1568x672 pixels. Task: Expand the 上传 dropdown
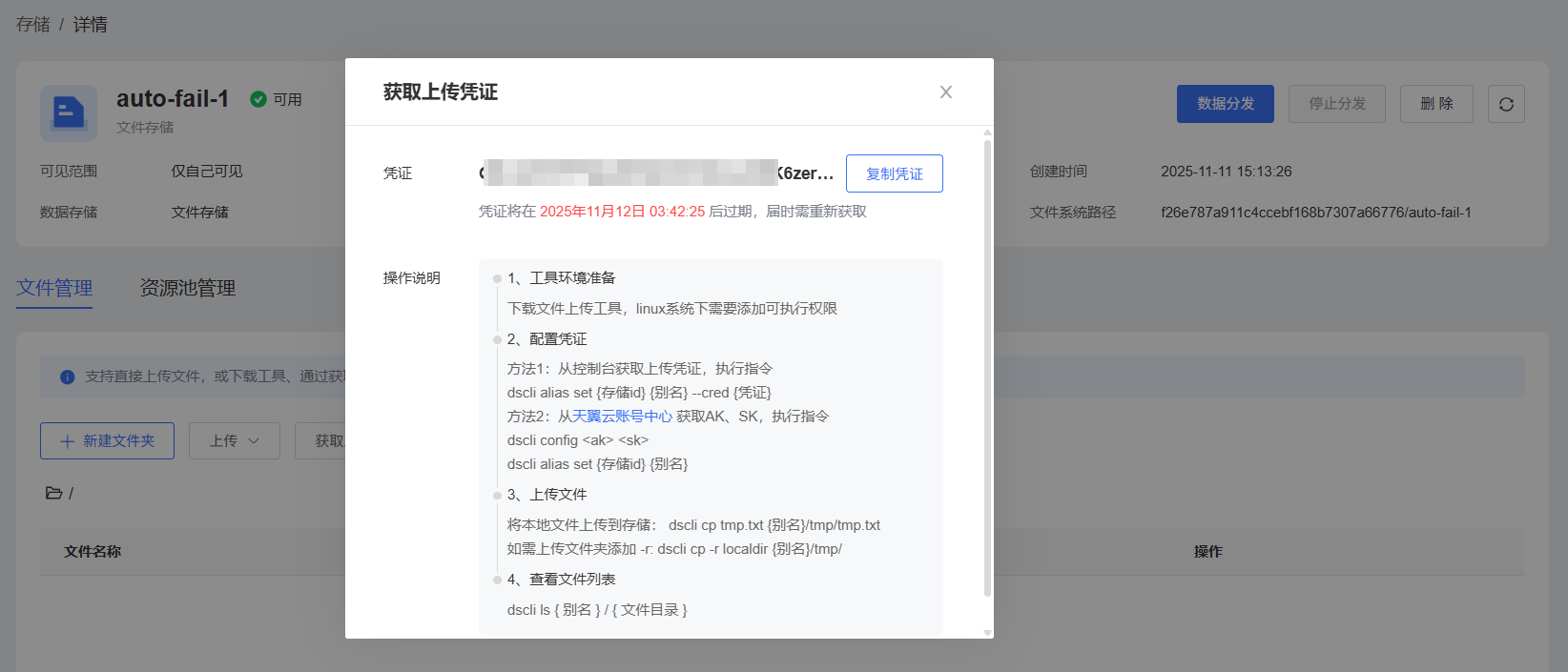coord(234,441)
